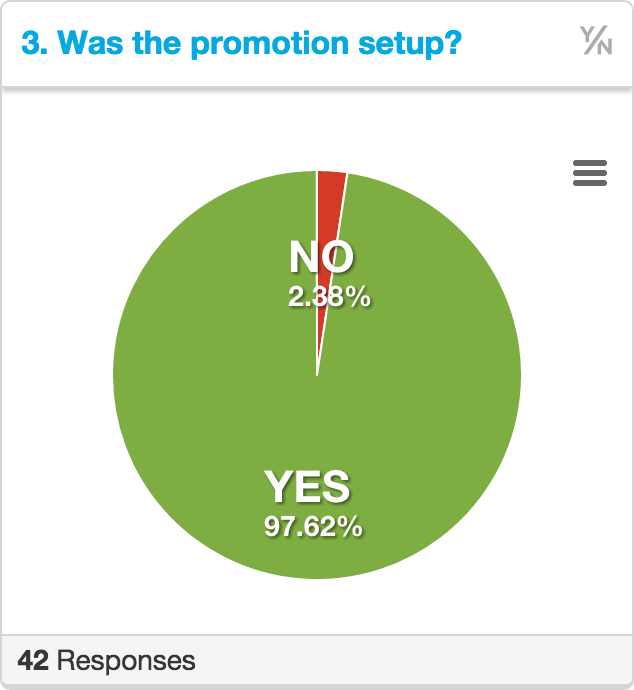Image resolution: width=634 pixels, height=690 pixels.
Task: Click the 2.38% percentage label
Action: (329, 296)
